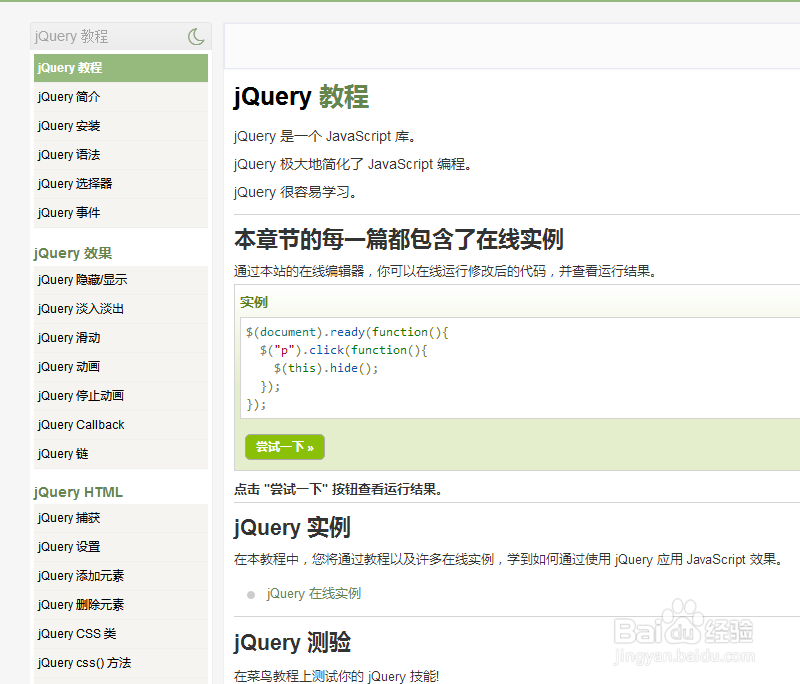Open jQuery css() 方法 chapter

(121, 663)
